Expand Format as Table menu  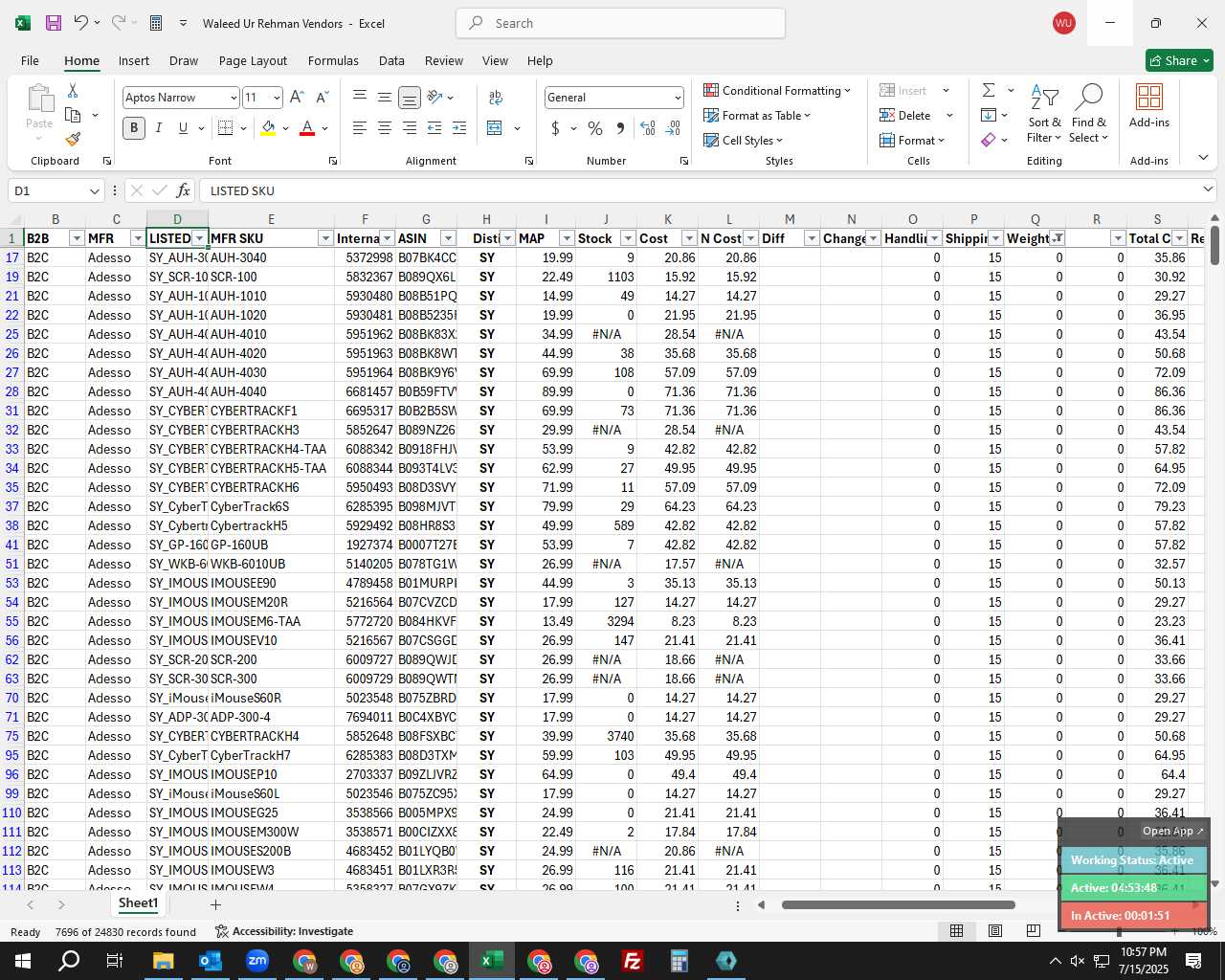757,115
